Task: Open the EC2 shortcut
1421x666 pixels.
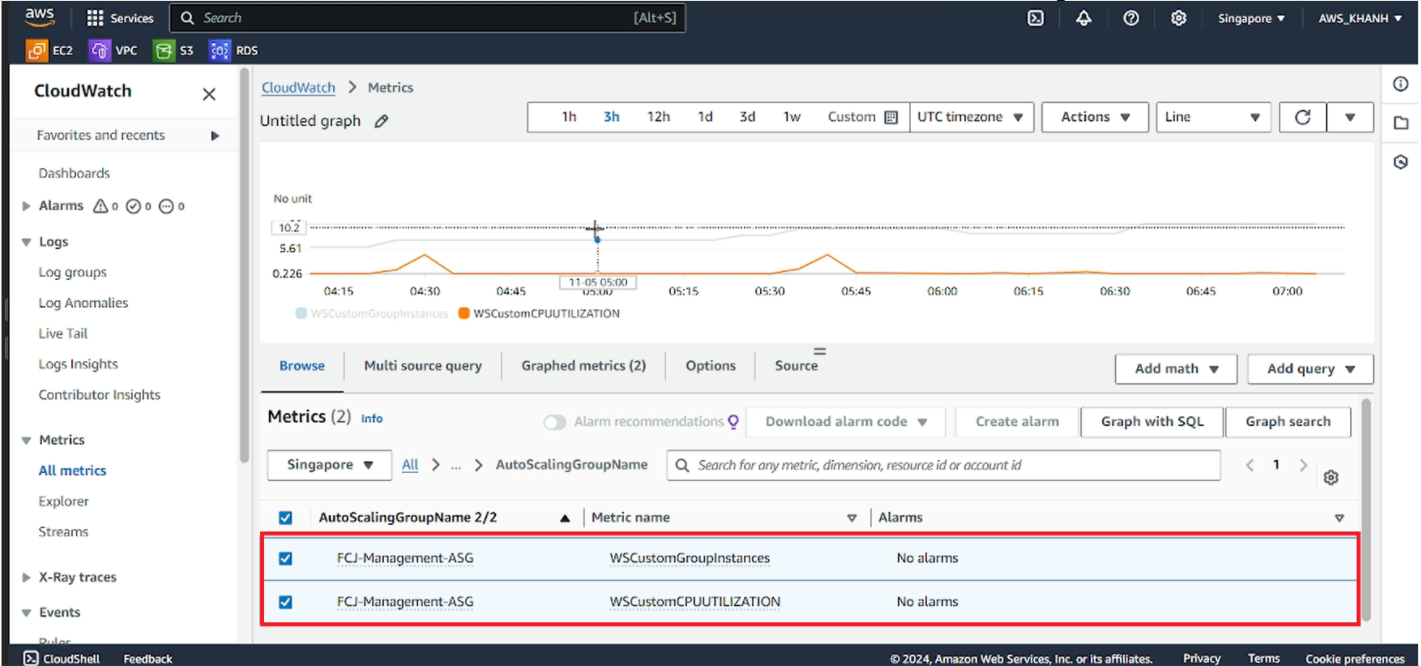Action: [50, 50]
